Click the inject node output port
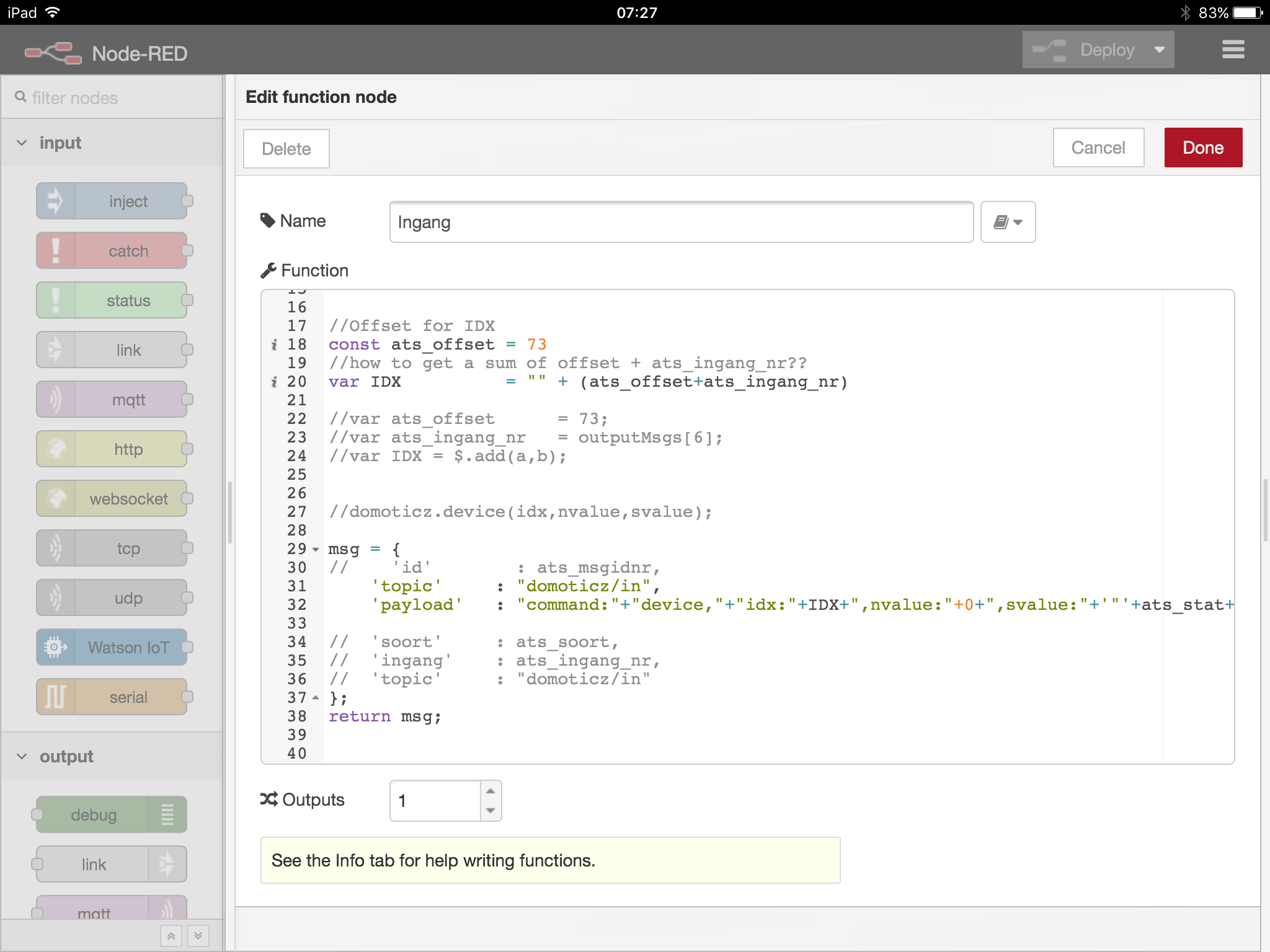 click(187, 201)
